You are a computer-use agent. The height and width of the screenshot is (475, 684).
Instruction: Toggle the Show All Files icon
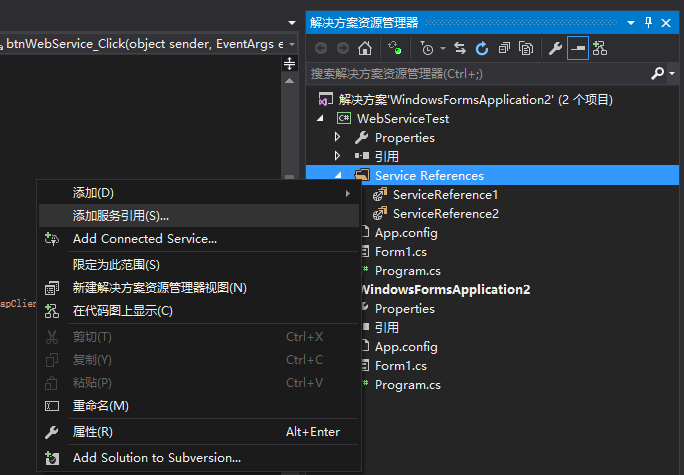click(526, 48)
